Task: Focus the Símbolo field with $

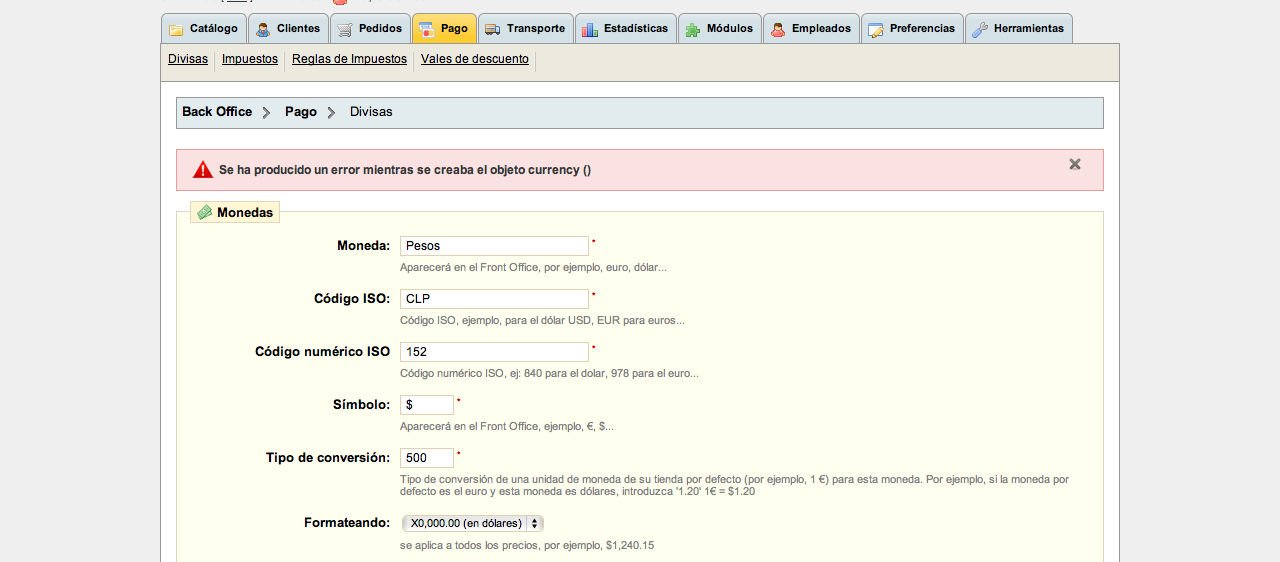Action: [x=427, y=405]
